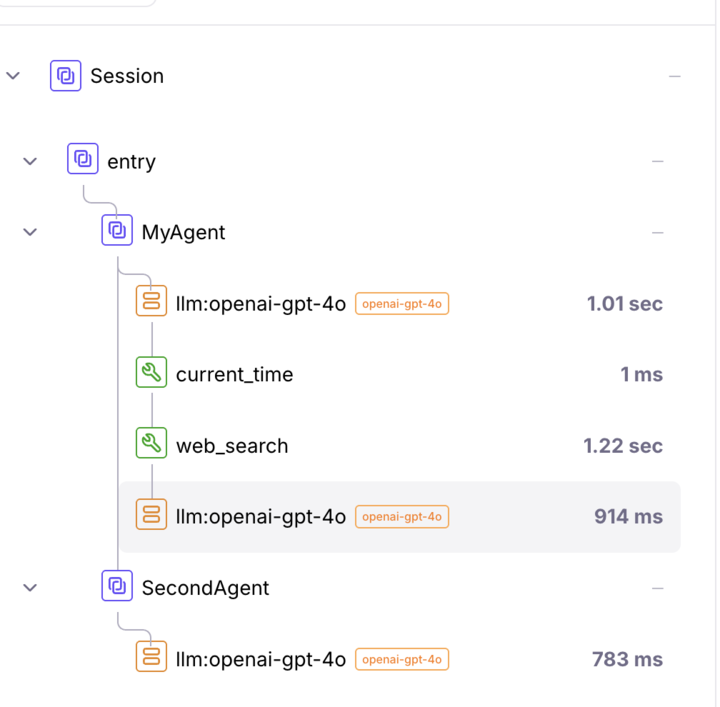
Task: Click the current_time wrench tool icon
Action: coord(151,374)
